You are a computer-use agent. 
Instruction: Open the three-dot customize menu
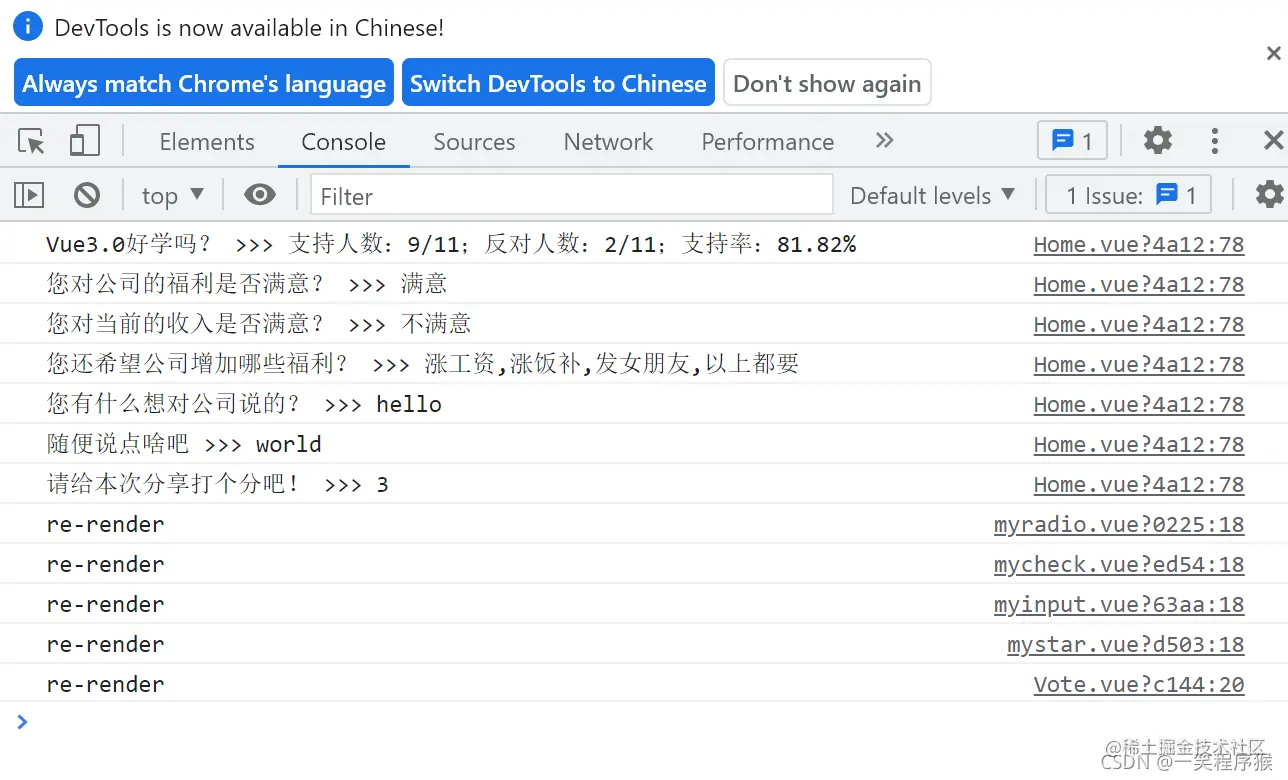(x=1215, y=141)
